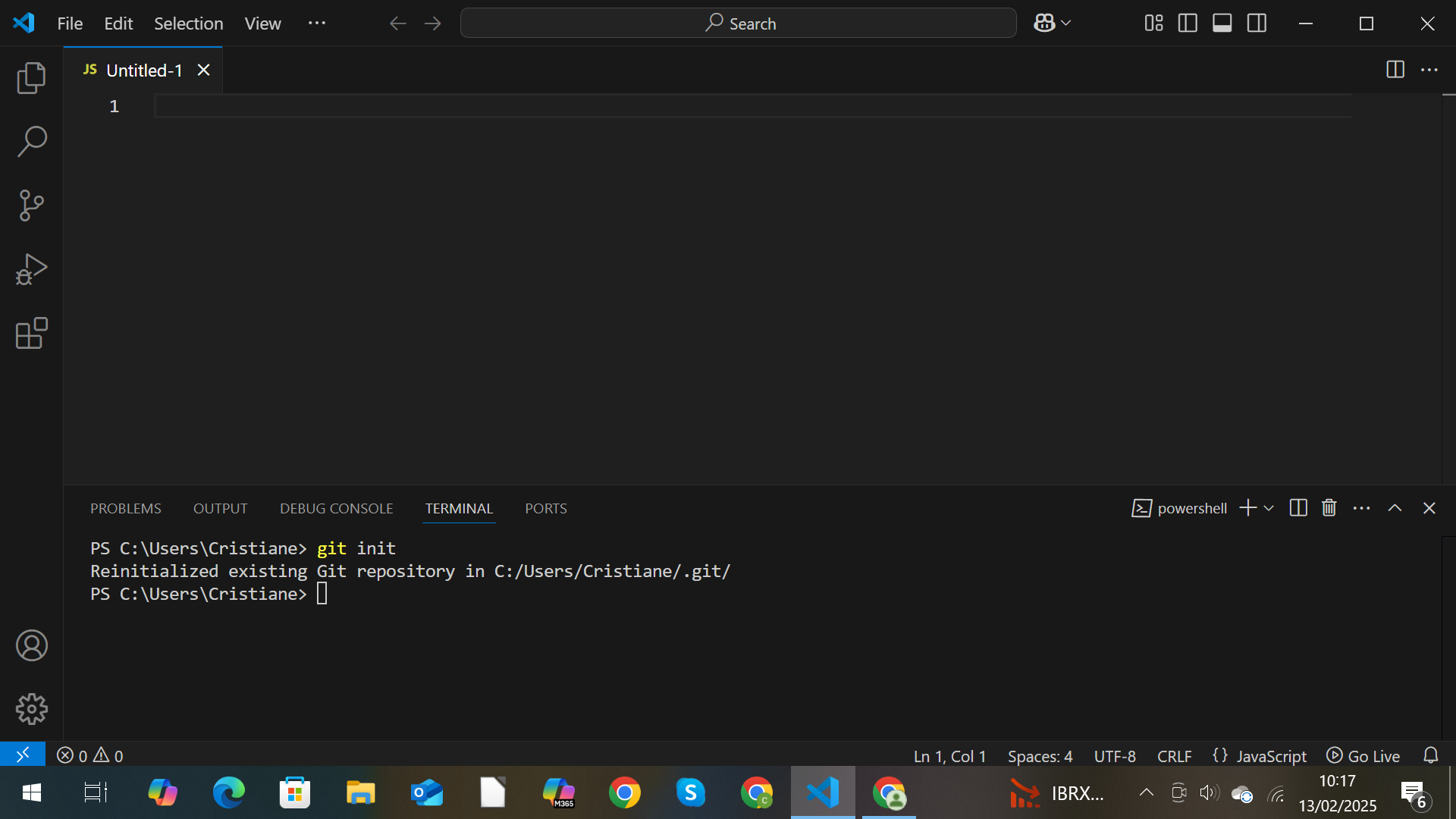Screen dimensions: 1456x819
Task: Select the TERMINAL tab
Action: pyautogui.click(x=459, y=508)
